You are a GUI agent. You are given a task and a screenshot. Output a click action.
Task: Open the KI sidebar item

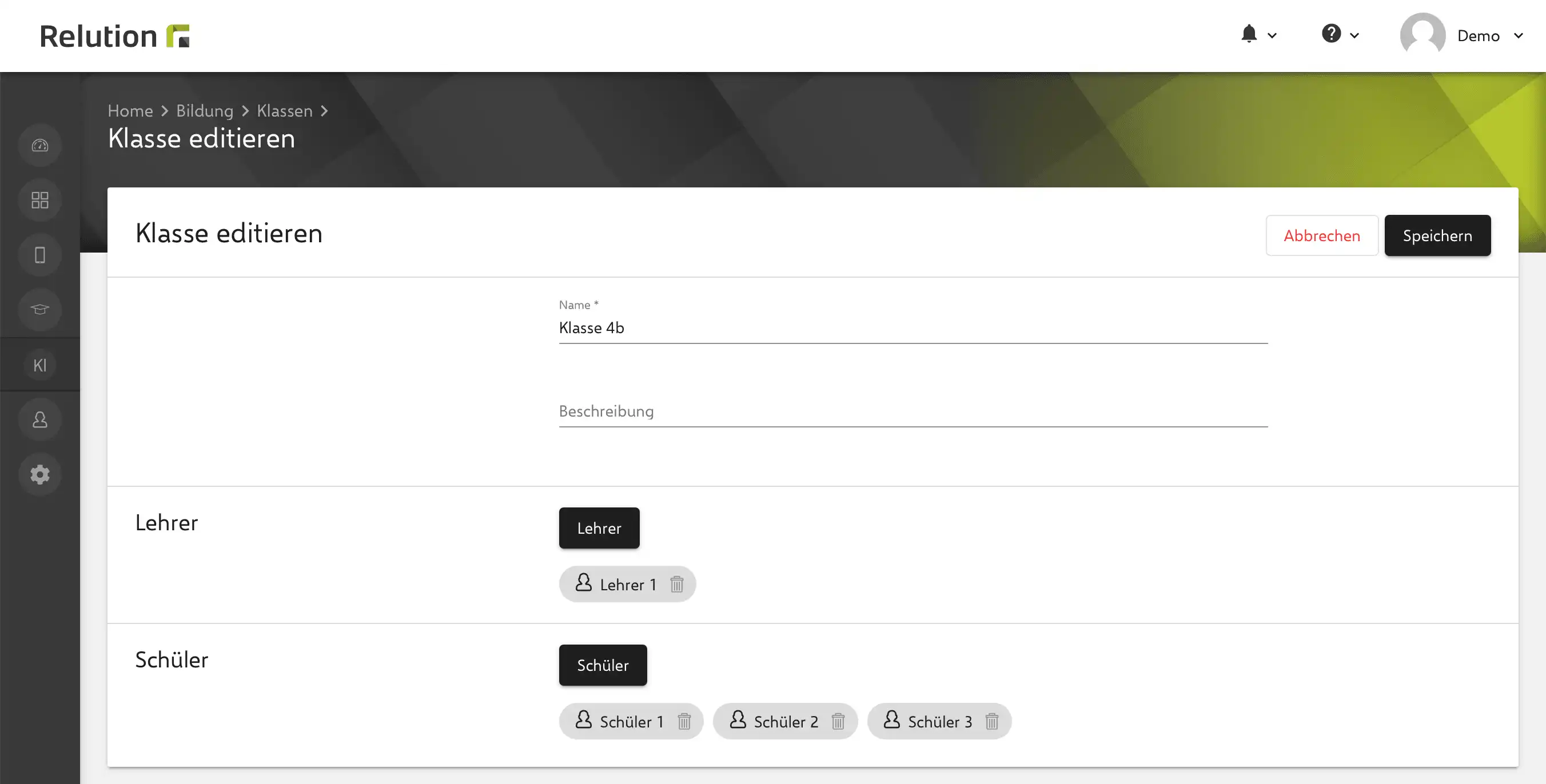click(x=39, y=365)
